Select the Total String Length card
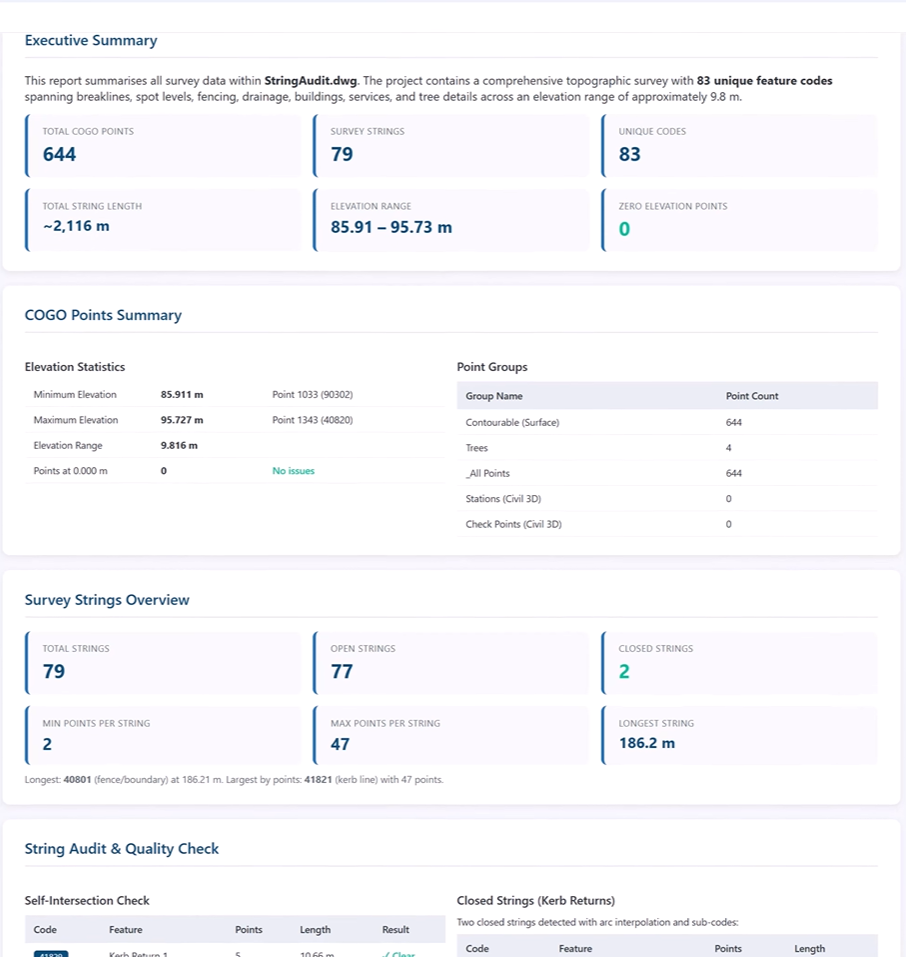The image size is (906, 957). tap(163, 220)
